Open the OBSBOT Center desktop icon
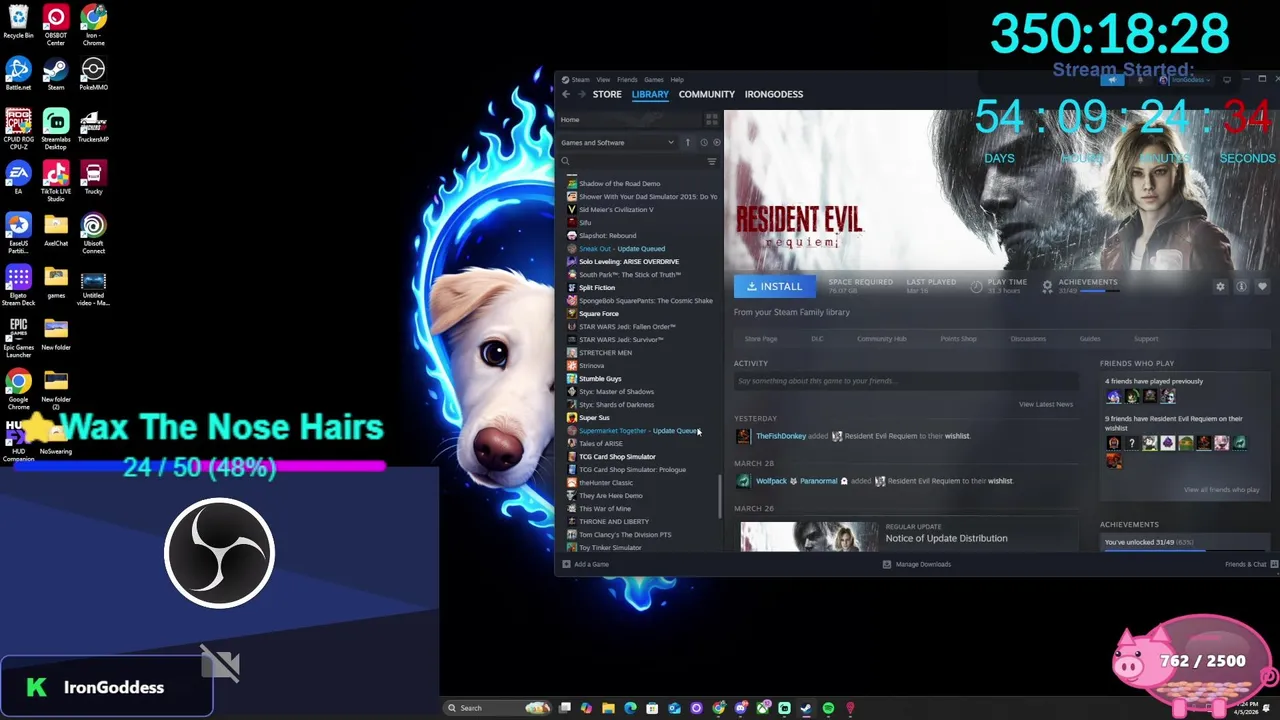The width and height of the screenshot is (1280, 720). (56, 26)
